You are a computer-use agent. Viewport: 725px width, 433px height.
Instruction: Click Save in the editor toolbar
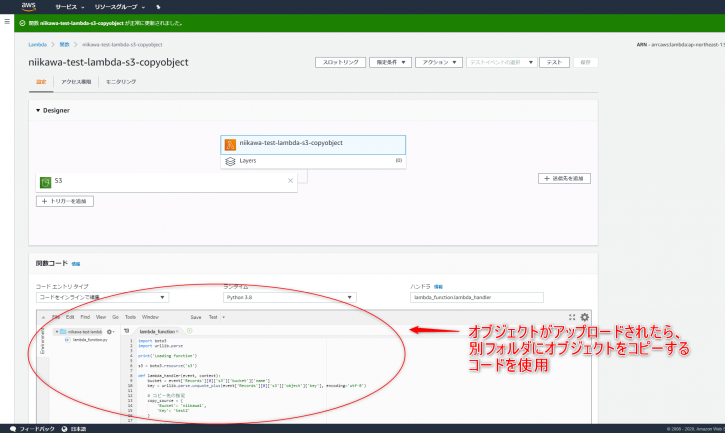[x=196, y=317]
